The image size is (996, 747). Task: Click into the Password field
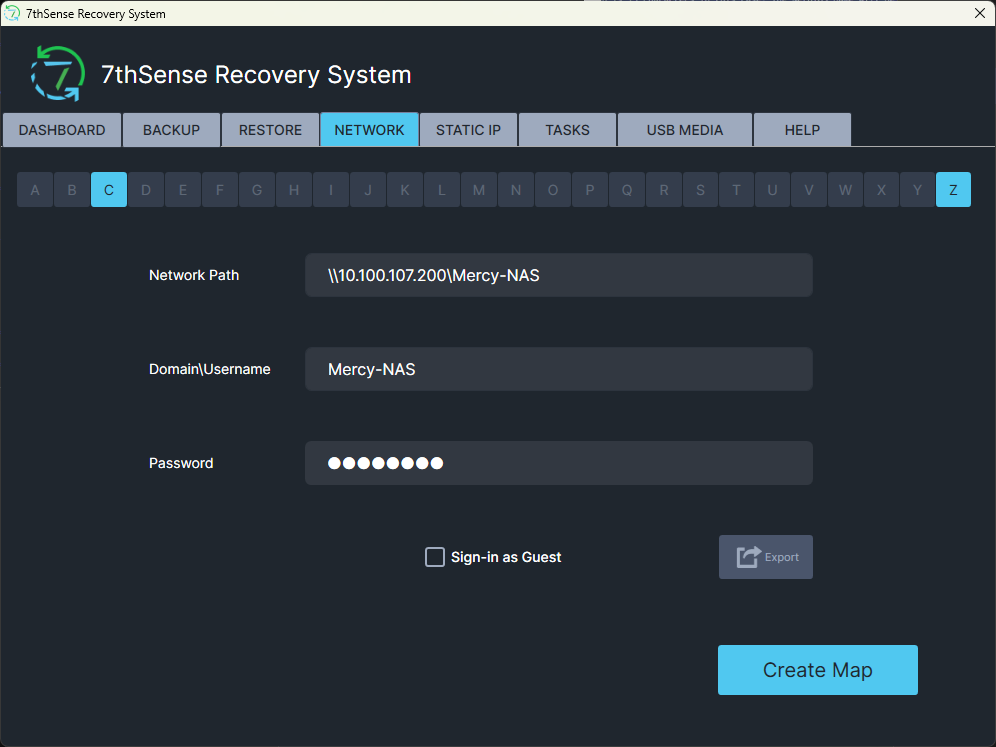tap(559, 463)
